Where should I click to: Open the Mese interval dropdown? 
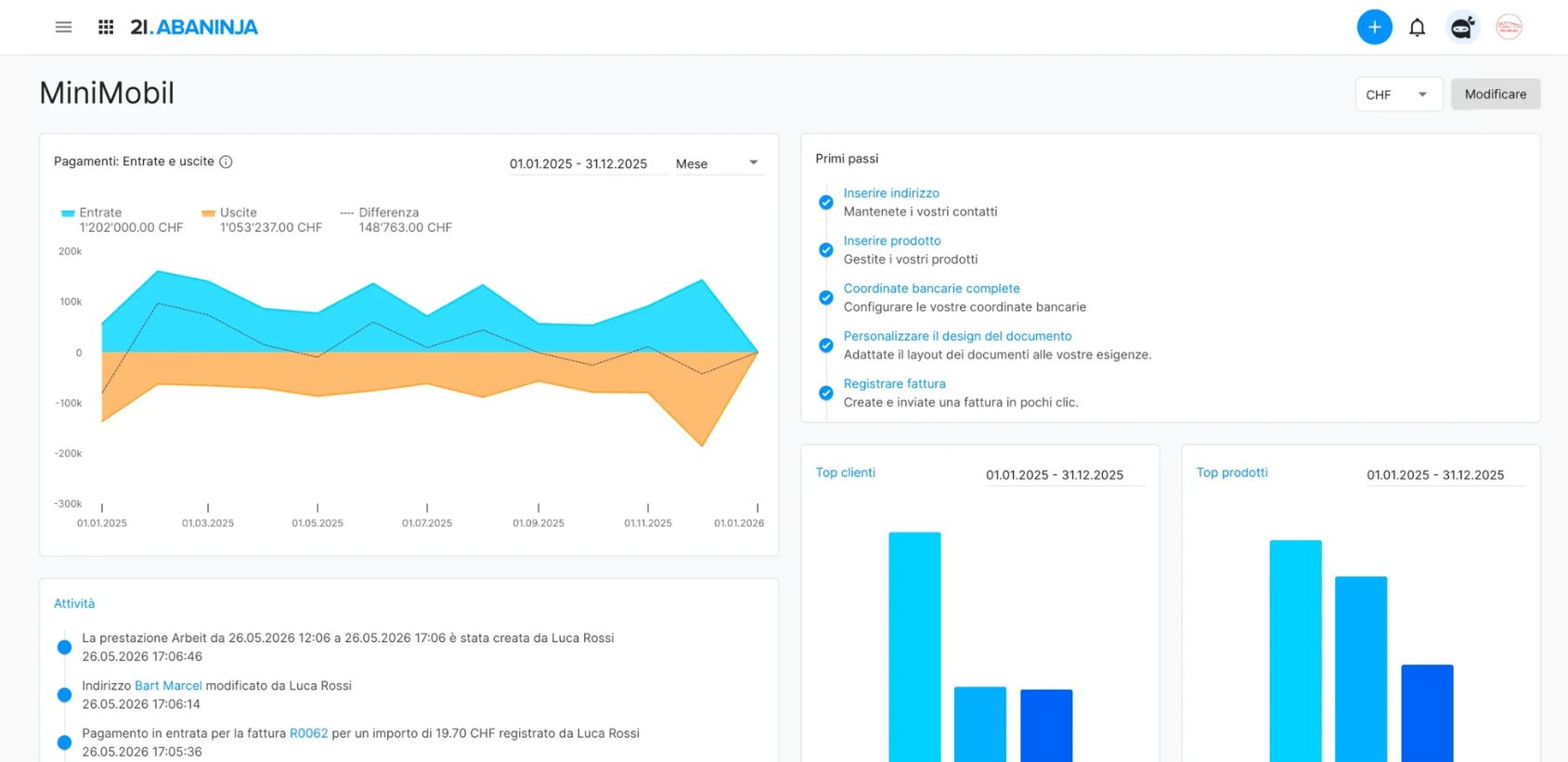(718, 163)
